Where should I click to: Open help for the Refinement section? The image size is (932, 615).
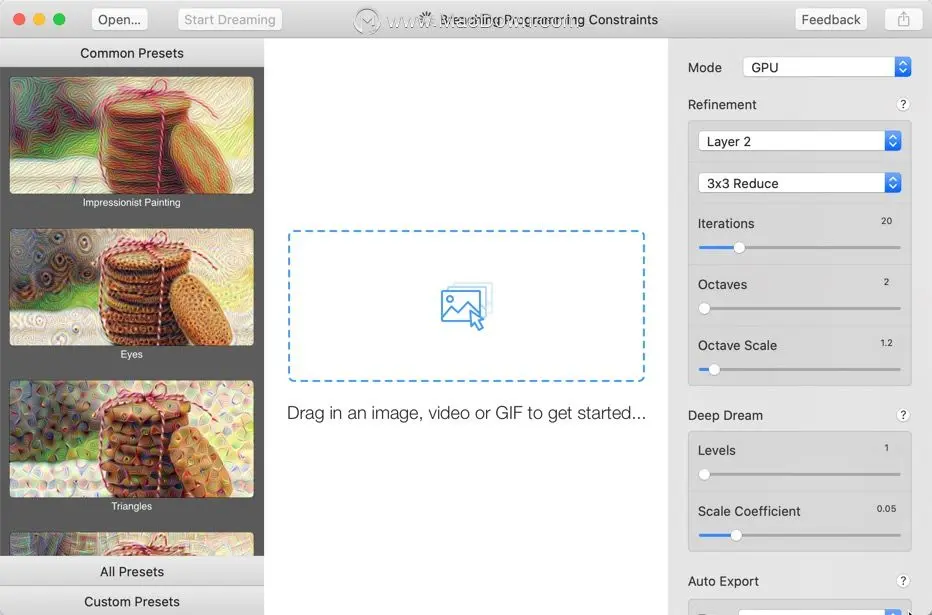tap(902, 105)
